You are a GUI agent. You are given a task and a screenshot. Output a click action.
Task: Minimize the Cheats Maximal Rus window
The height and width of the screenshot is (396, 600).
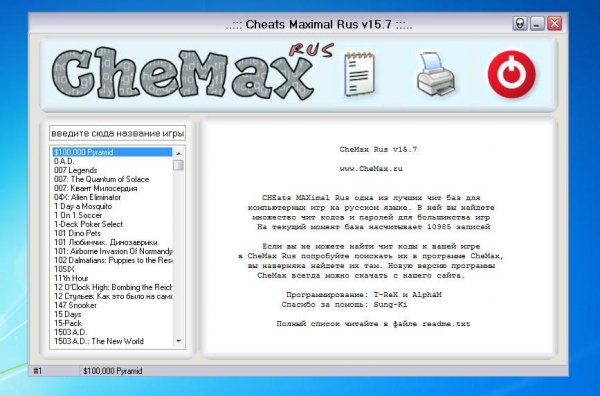coord(537,24)
